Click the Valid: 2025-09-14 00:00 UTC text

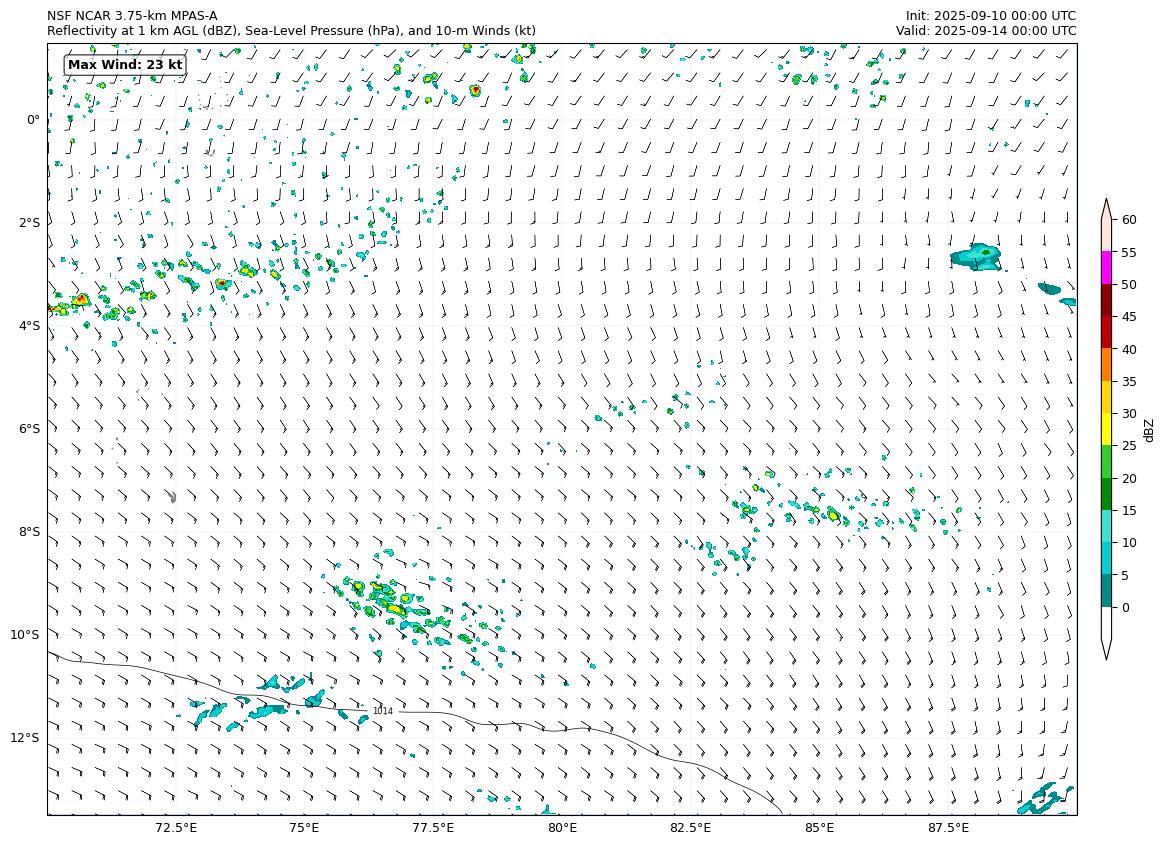pos(986,31)
